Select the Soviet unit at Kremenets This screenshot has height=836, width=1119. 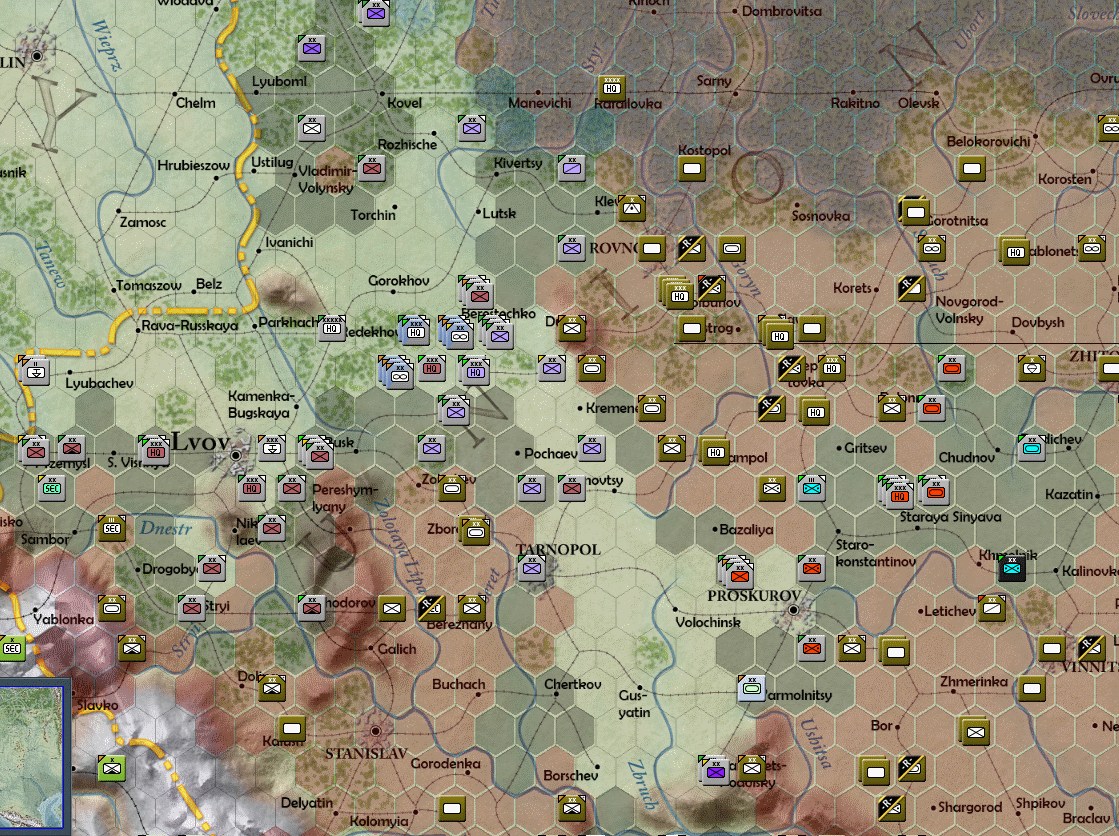pyautogui.click(x=652, y=408)
